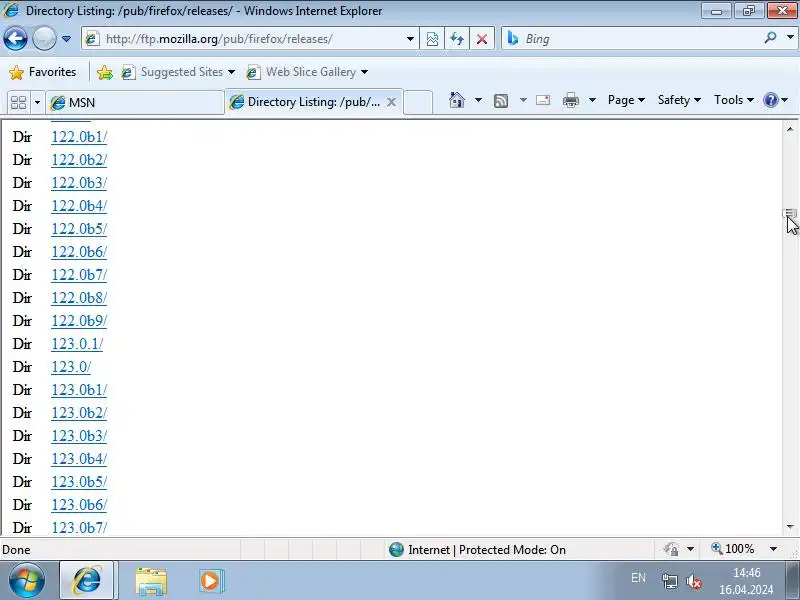Open the Help question mark icon

tap(770, 100)
